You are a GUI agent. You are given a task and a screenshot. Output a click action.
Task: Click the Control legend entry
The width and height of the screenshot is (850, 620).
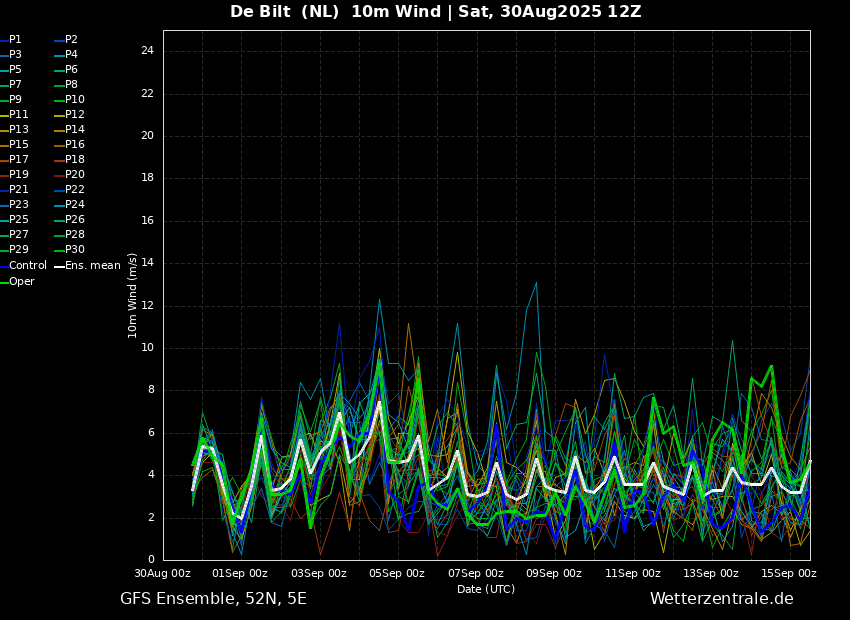point(23,266)
